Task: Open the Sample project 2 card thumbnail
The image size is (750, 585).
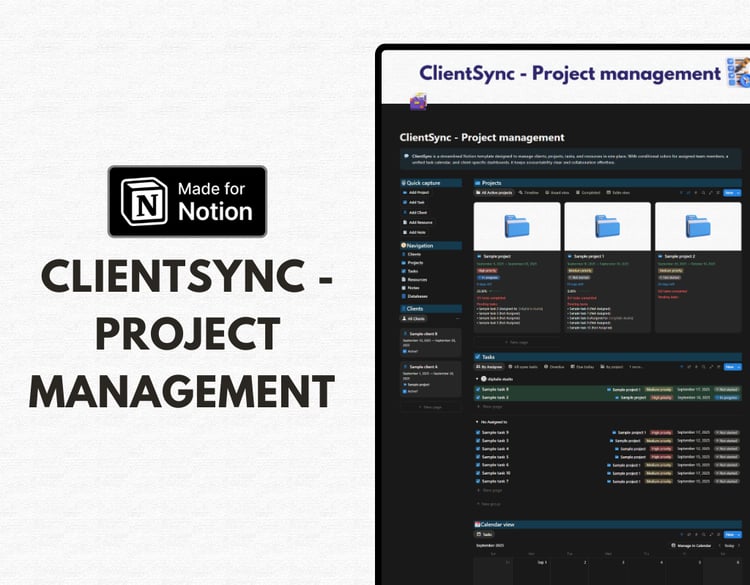Action: [698, 226]
